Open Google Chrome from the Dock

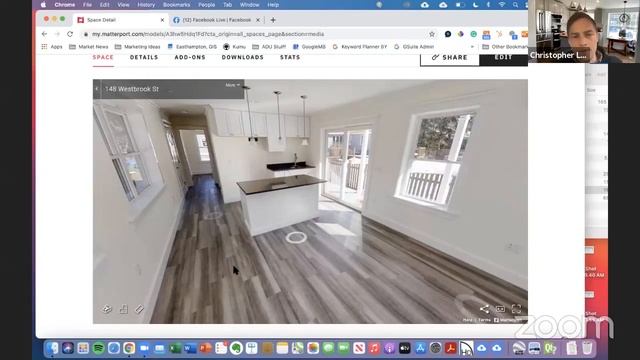pyautogui.click(x=129, y=348)
